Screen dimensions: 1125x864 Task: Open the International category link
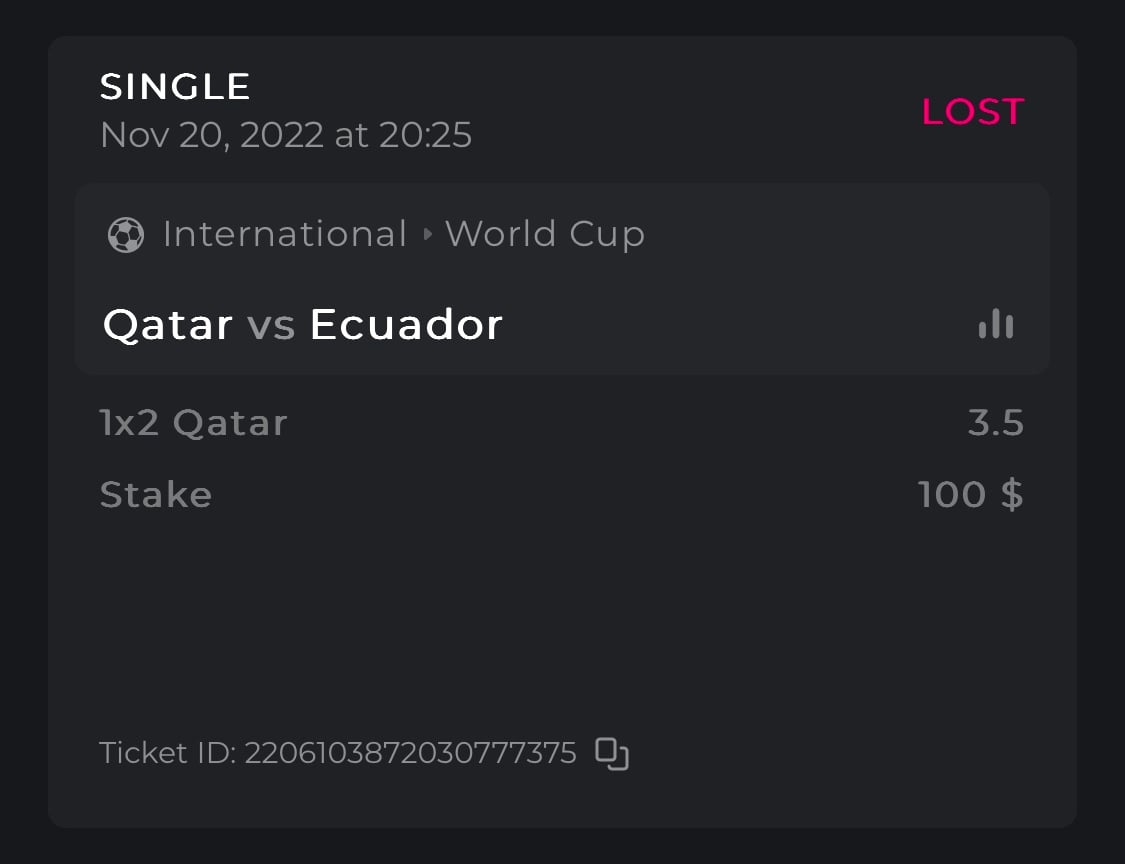tap(285, 235)
